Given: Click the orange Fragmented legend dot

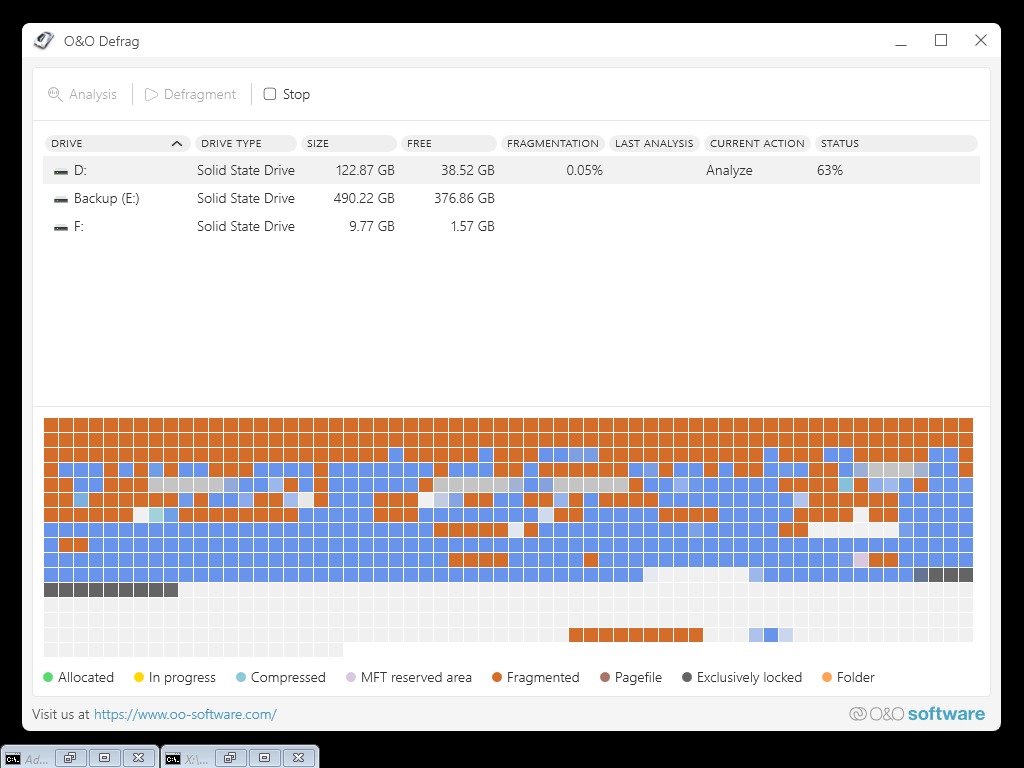Looking at the screenshot, I should pos(496,677).
